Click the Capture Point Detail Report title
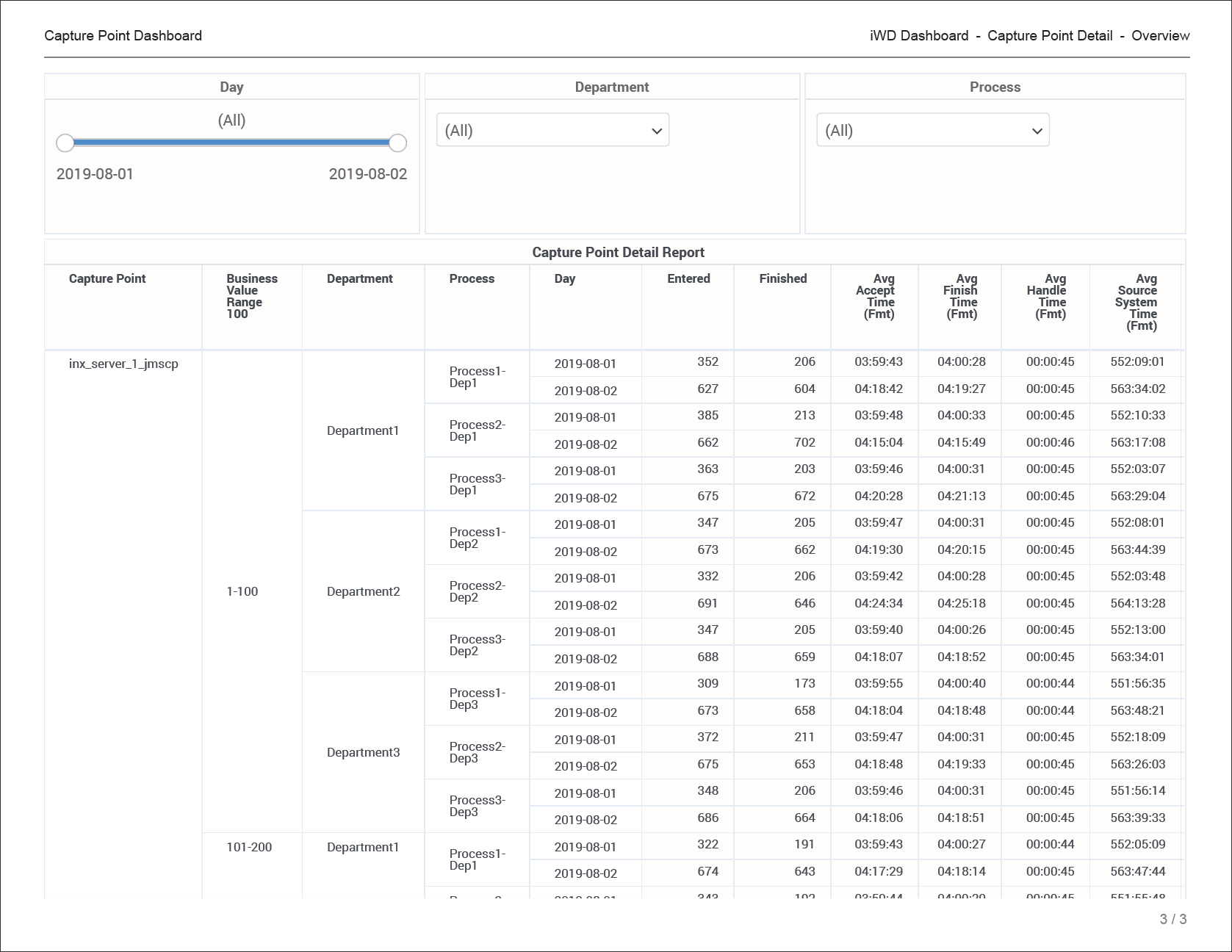This screenshot has width=1232, height=952. 618,253
